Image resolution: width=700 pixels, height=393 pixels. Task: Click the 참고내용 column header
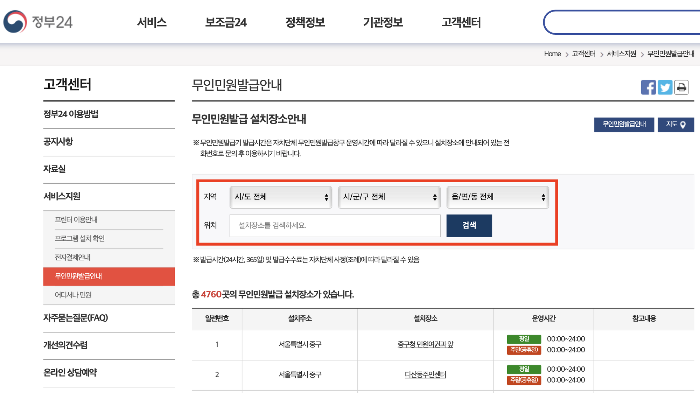[x=644, y=318]
